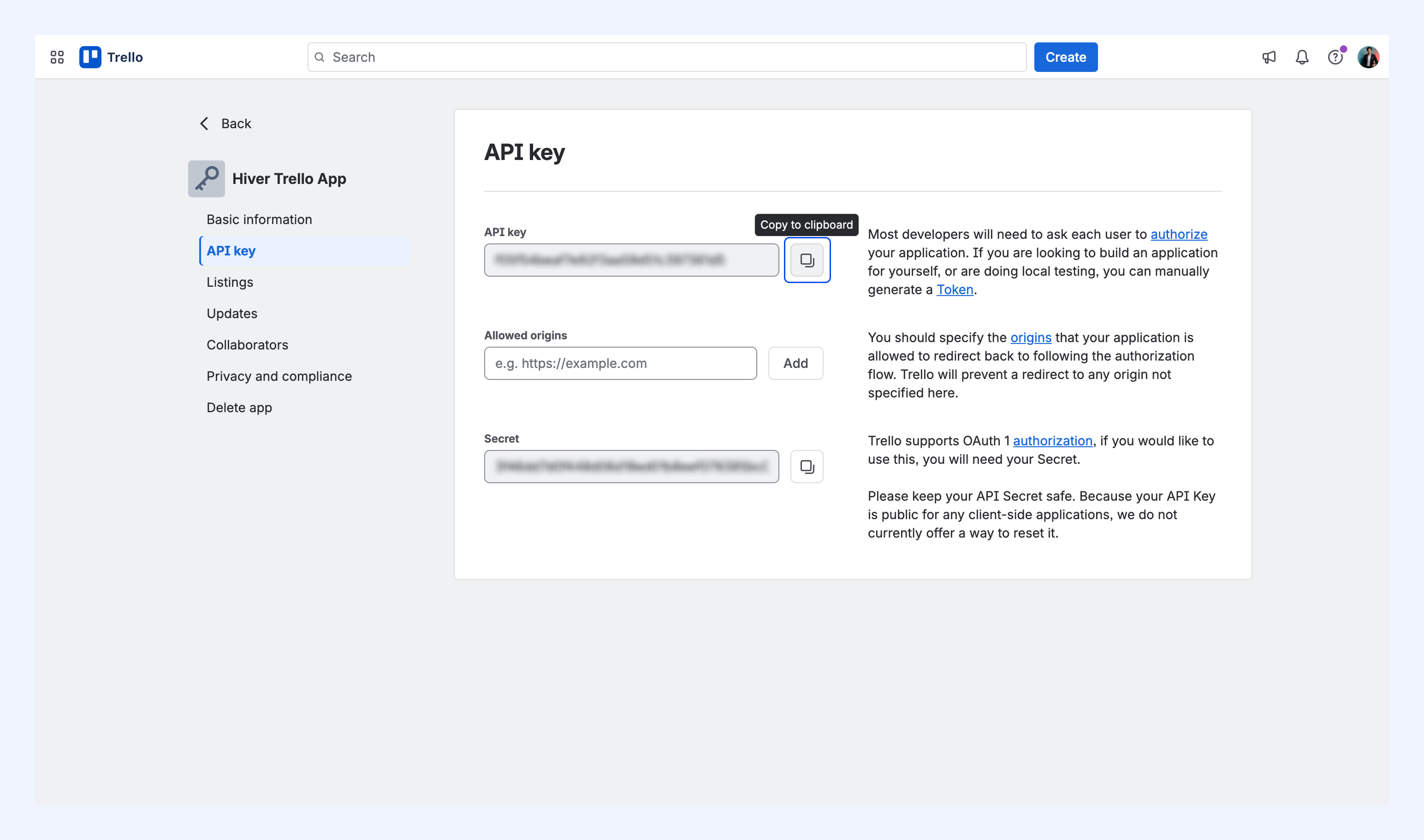
Task: Click the Hiver Trello App title
Action: (x=289, y=179)
